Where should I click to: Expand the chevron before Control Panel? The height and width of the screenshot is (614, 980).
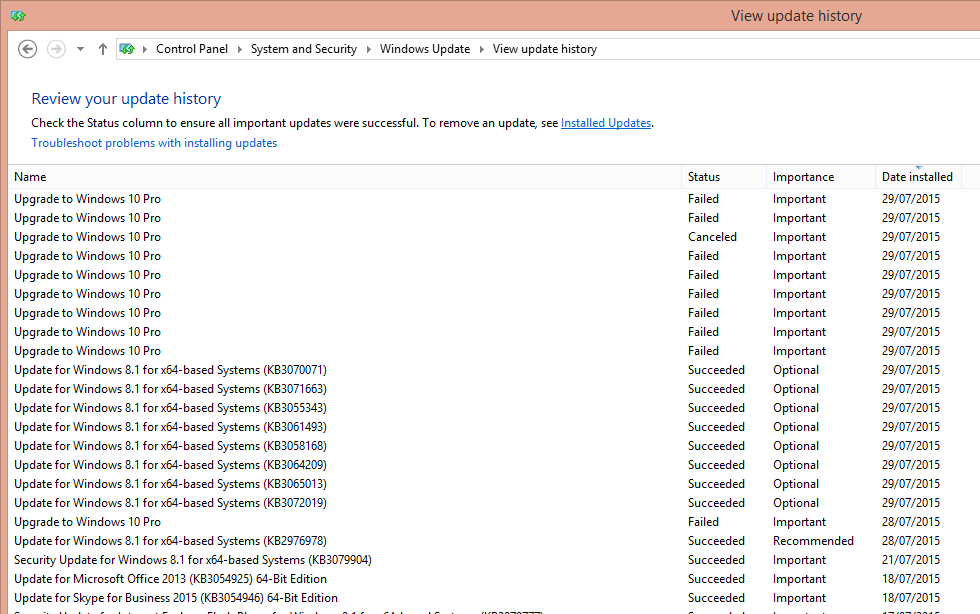(x=145, y=49)
